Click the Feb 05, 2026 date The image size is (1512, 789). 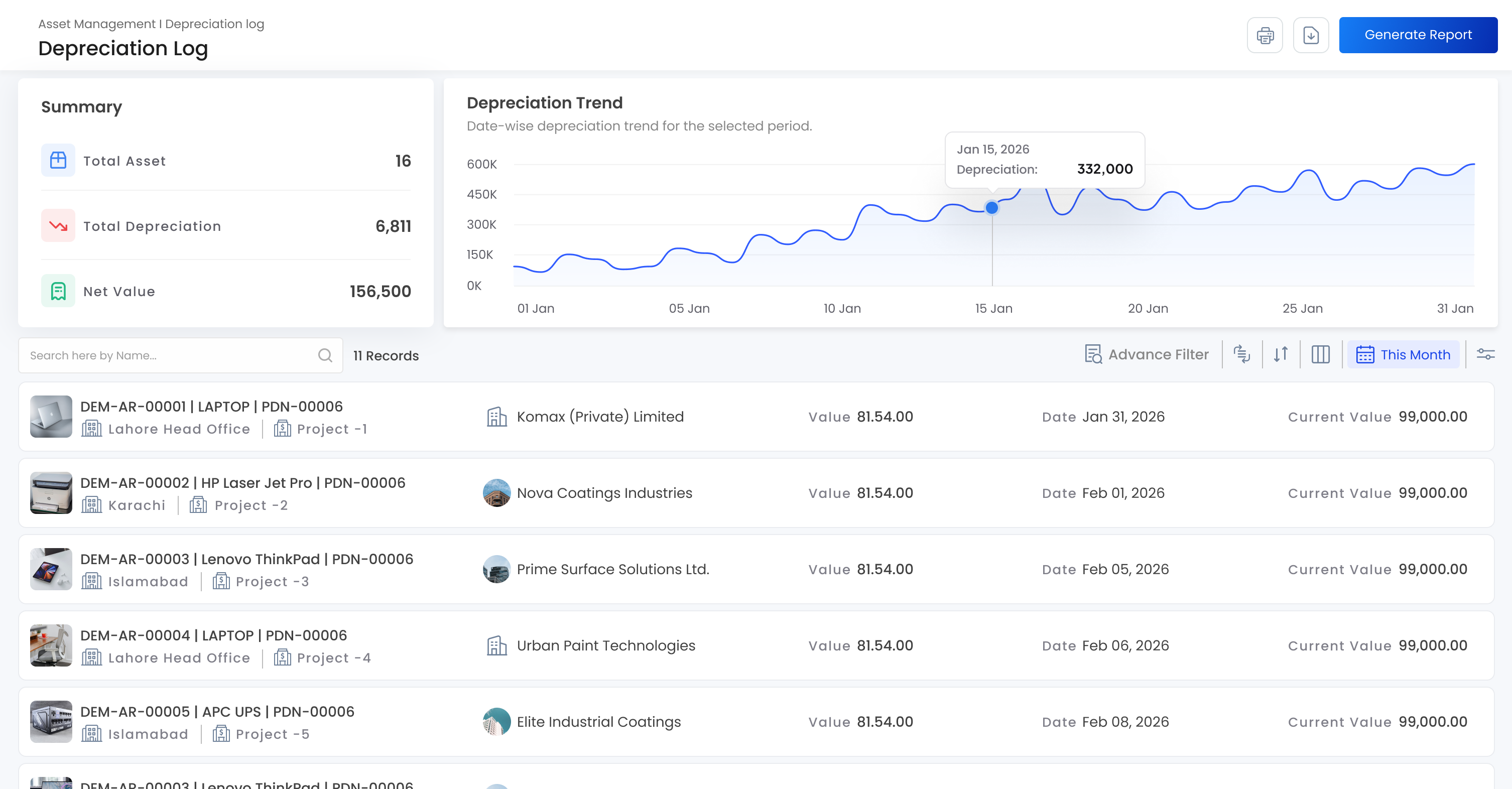click(1125, 569)
